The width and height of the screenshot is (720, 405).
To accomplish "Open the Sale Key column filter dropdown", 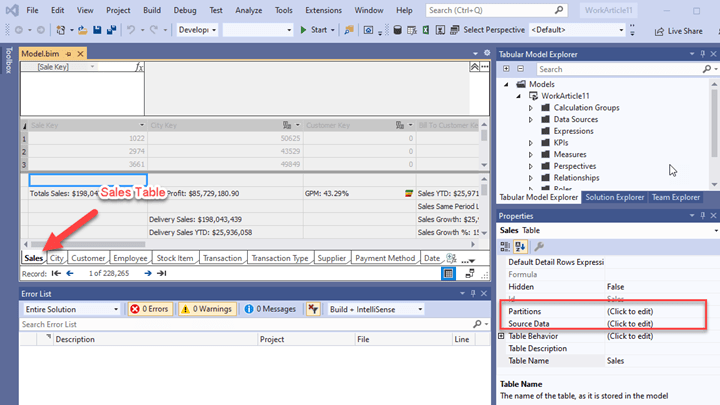I will 141,125.
